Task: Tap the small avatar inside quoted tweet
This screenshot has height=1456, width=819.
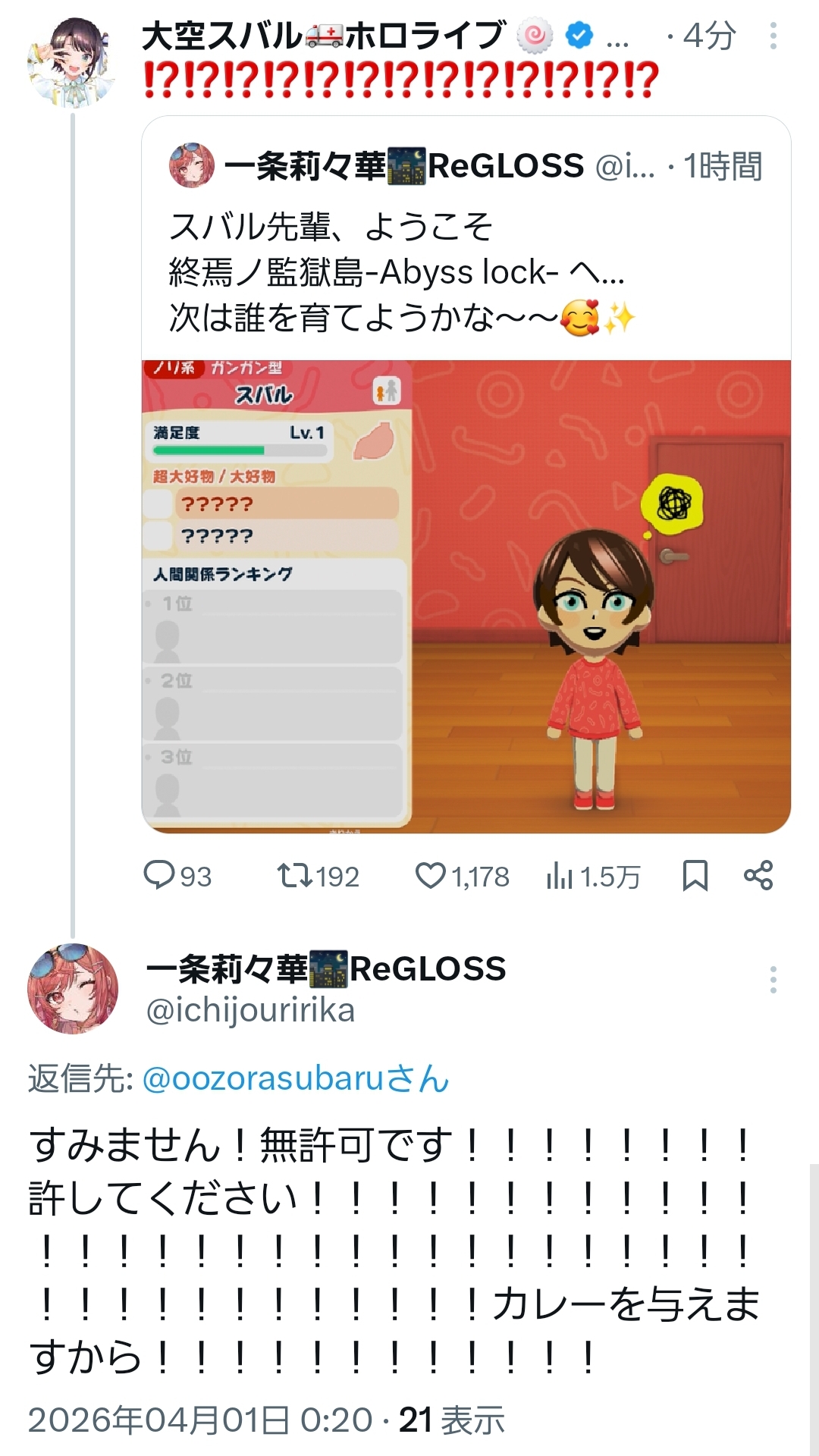Action: (x=191, y=165)
